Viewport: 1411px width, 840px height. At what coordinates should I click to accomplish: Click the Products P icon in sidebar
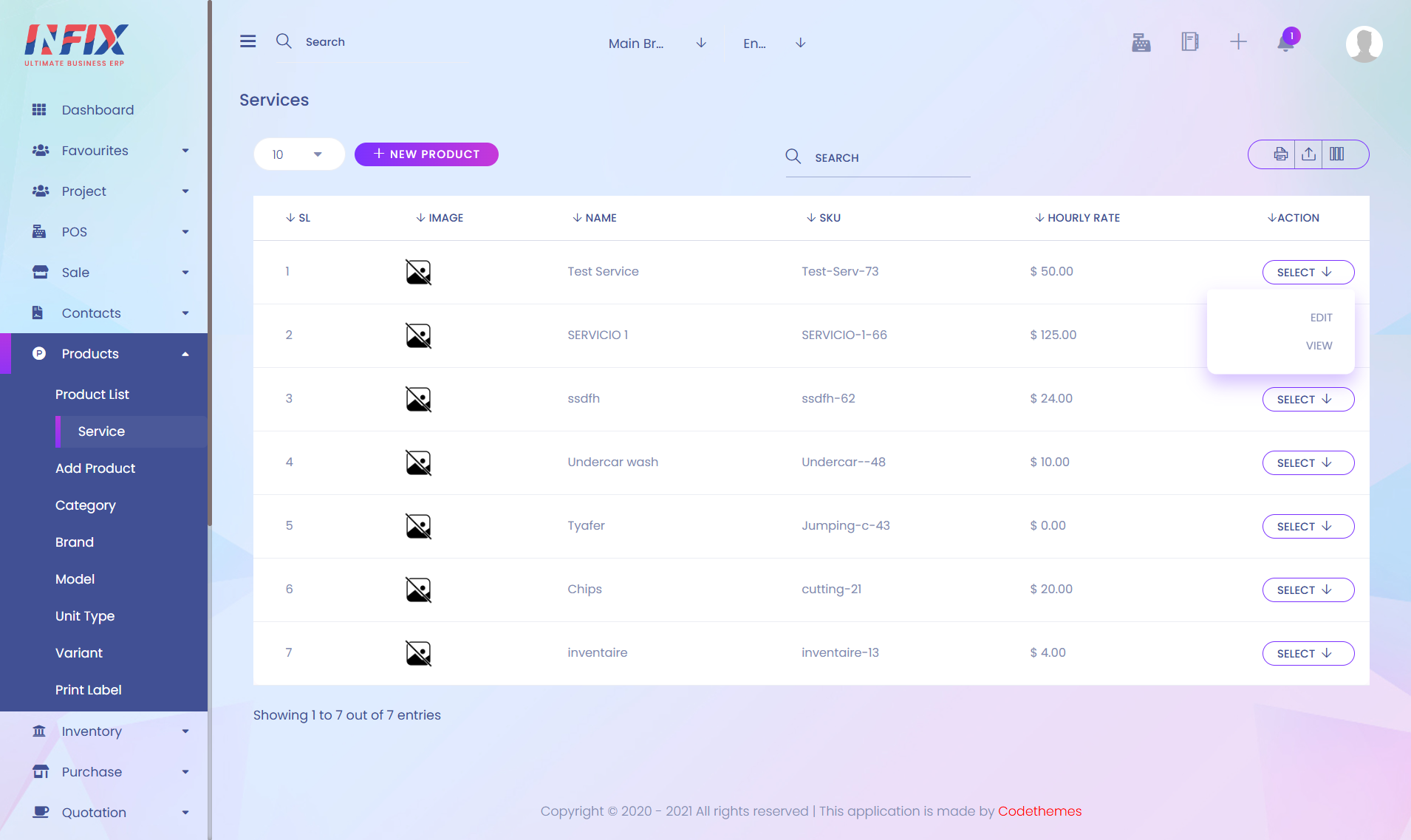point(39,353)
